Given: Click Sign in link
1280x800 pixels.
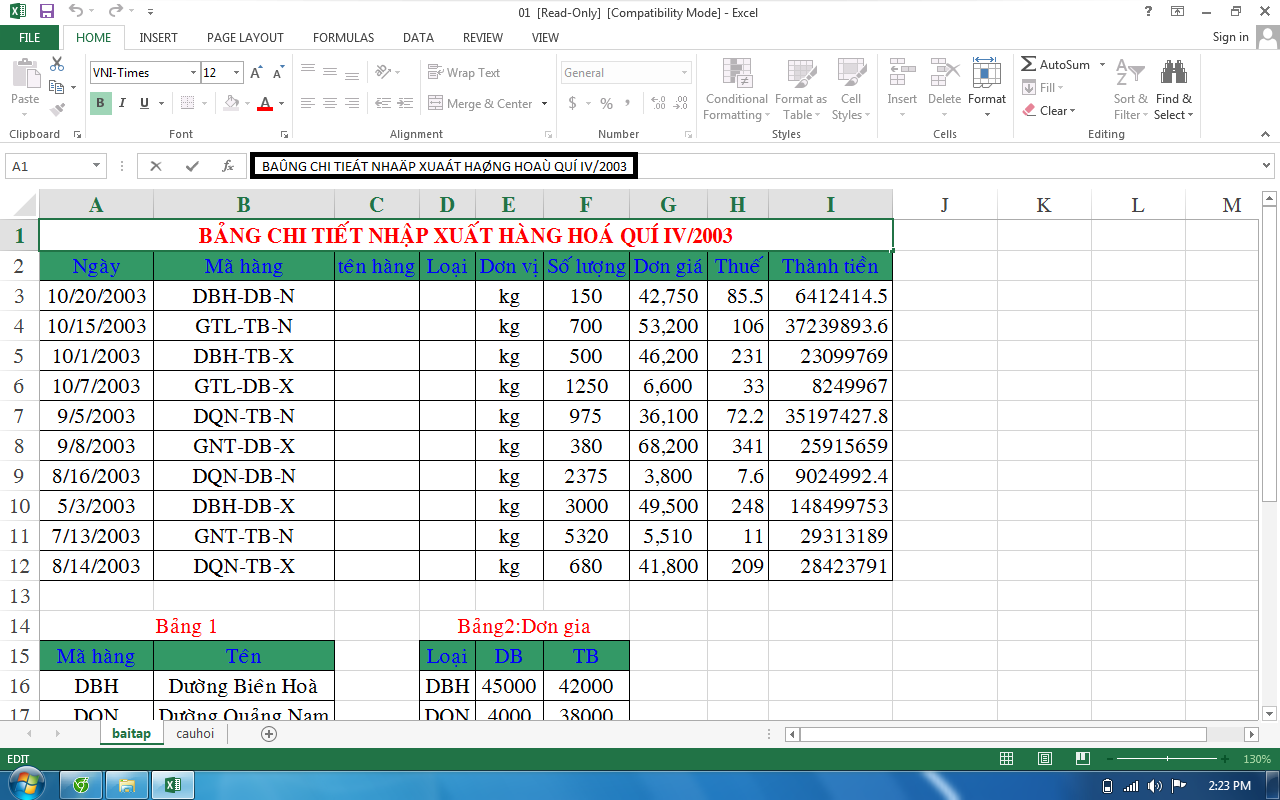Looking at the screenshot, I should tap(1230, 37).
